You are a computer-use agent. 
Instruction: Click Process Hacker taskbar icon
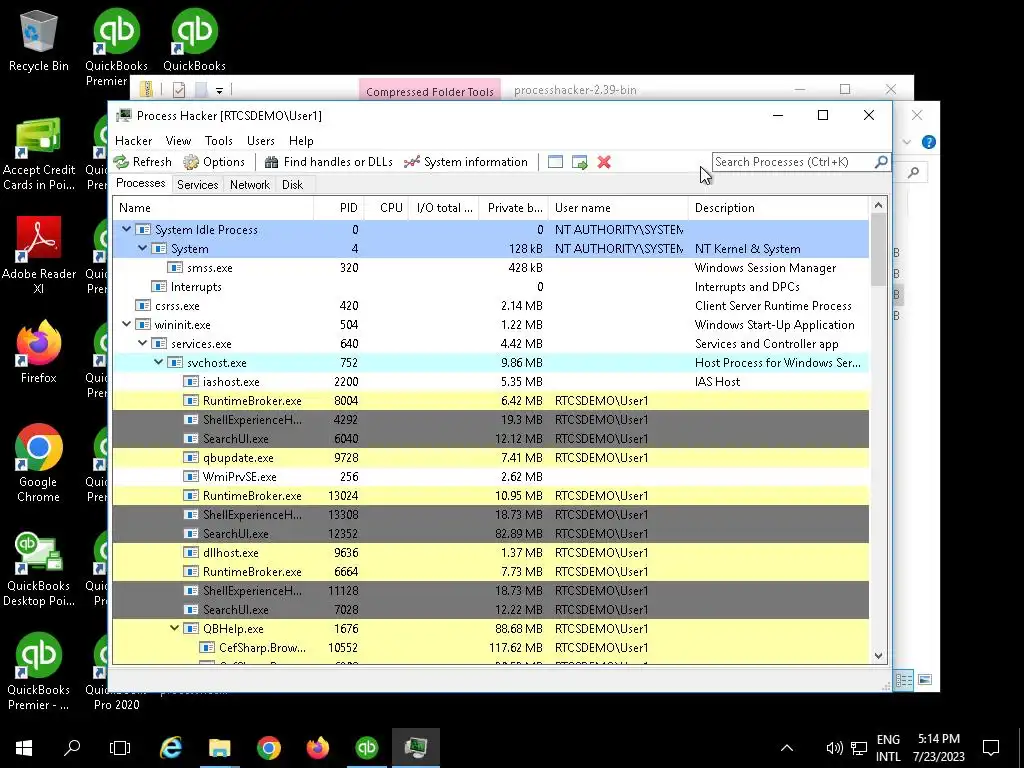coord(416,748)
